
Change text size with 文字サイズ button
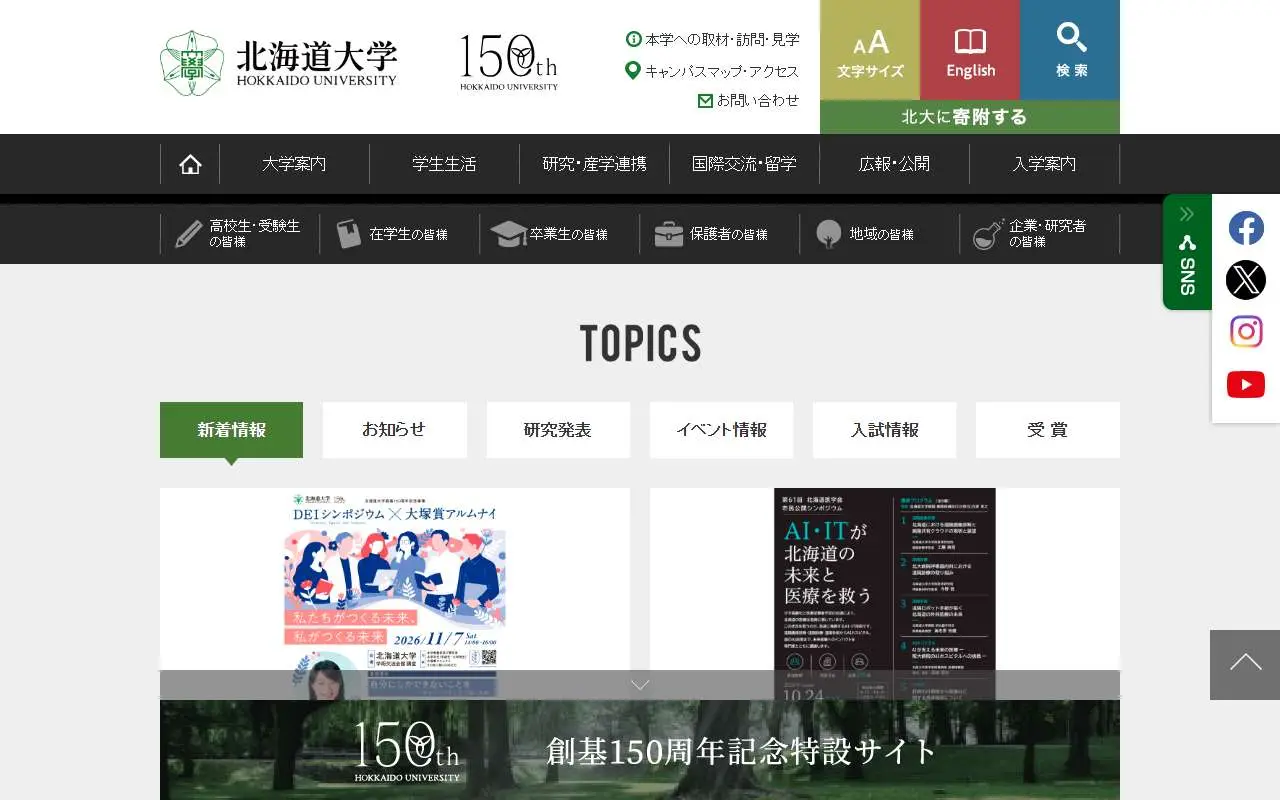(870, 50)
